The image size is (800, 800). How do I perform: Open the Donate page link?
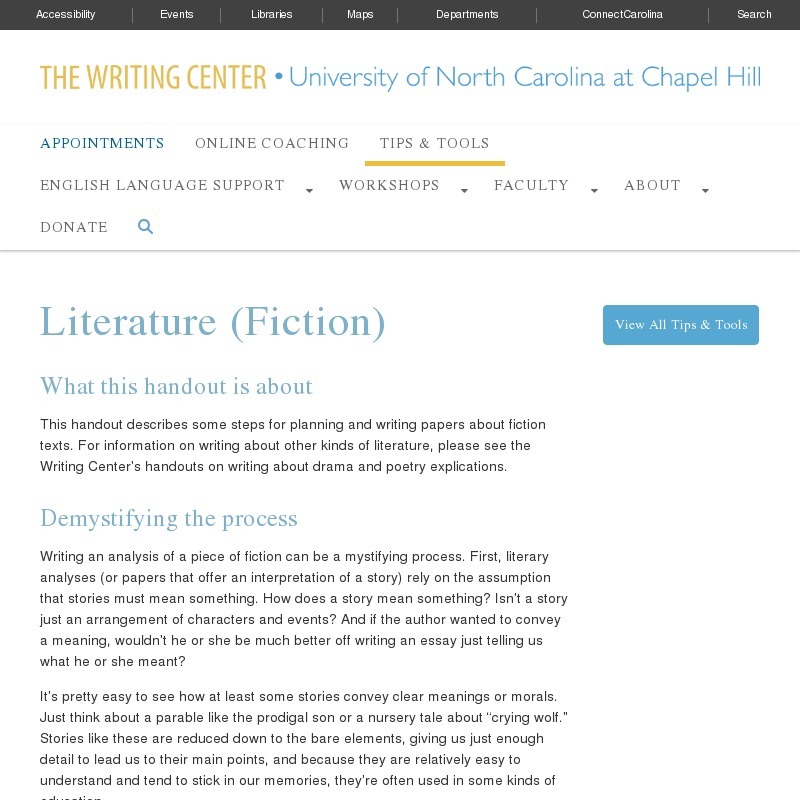73,227
